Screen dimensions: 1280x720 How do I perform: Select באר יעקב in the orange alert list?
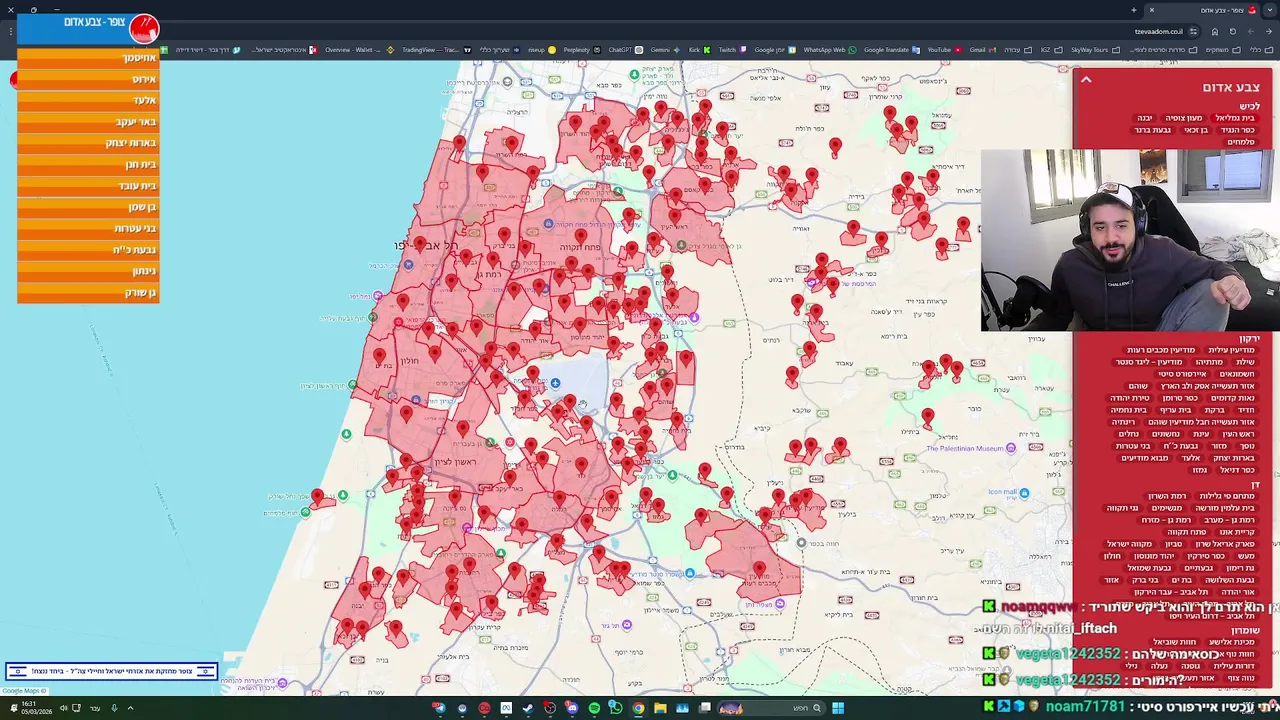point(88,122)
